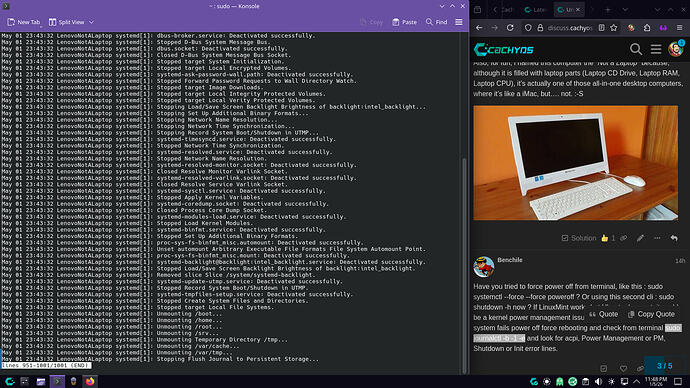
Task: Show more actions with ellipsis on post
Action: point(657,238)
